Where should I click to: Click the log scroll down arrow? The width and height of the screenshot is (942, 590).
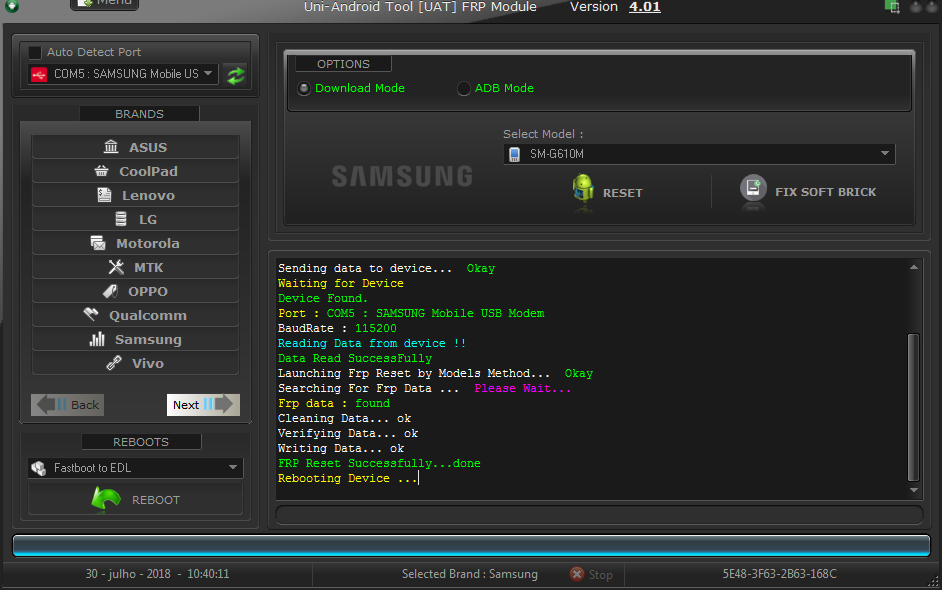pyautogui.click(x=914, y=490)
